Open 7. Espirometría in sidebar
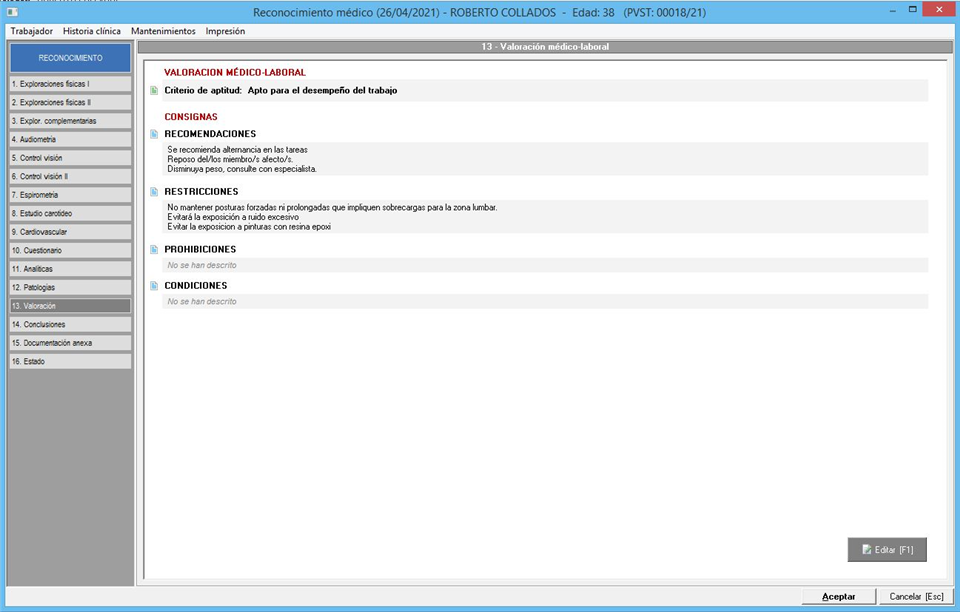The height and width of the screenshot is (612, 960). point(70,194)
